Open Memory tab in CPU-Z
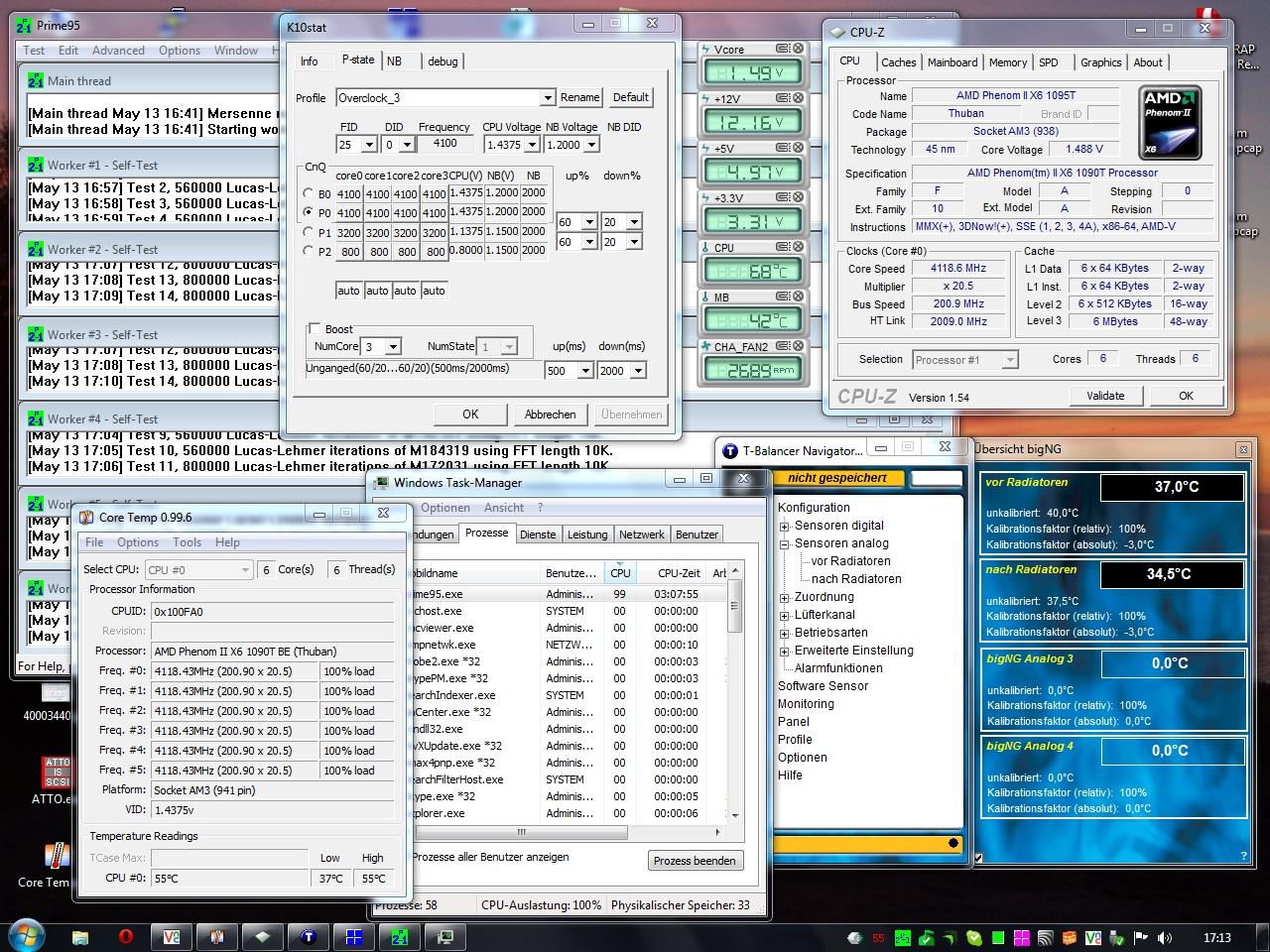 [x=1008, y=62]
